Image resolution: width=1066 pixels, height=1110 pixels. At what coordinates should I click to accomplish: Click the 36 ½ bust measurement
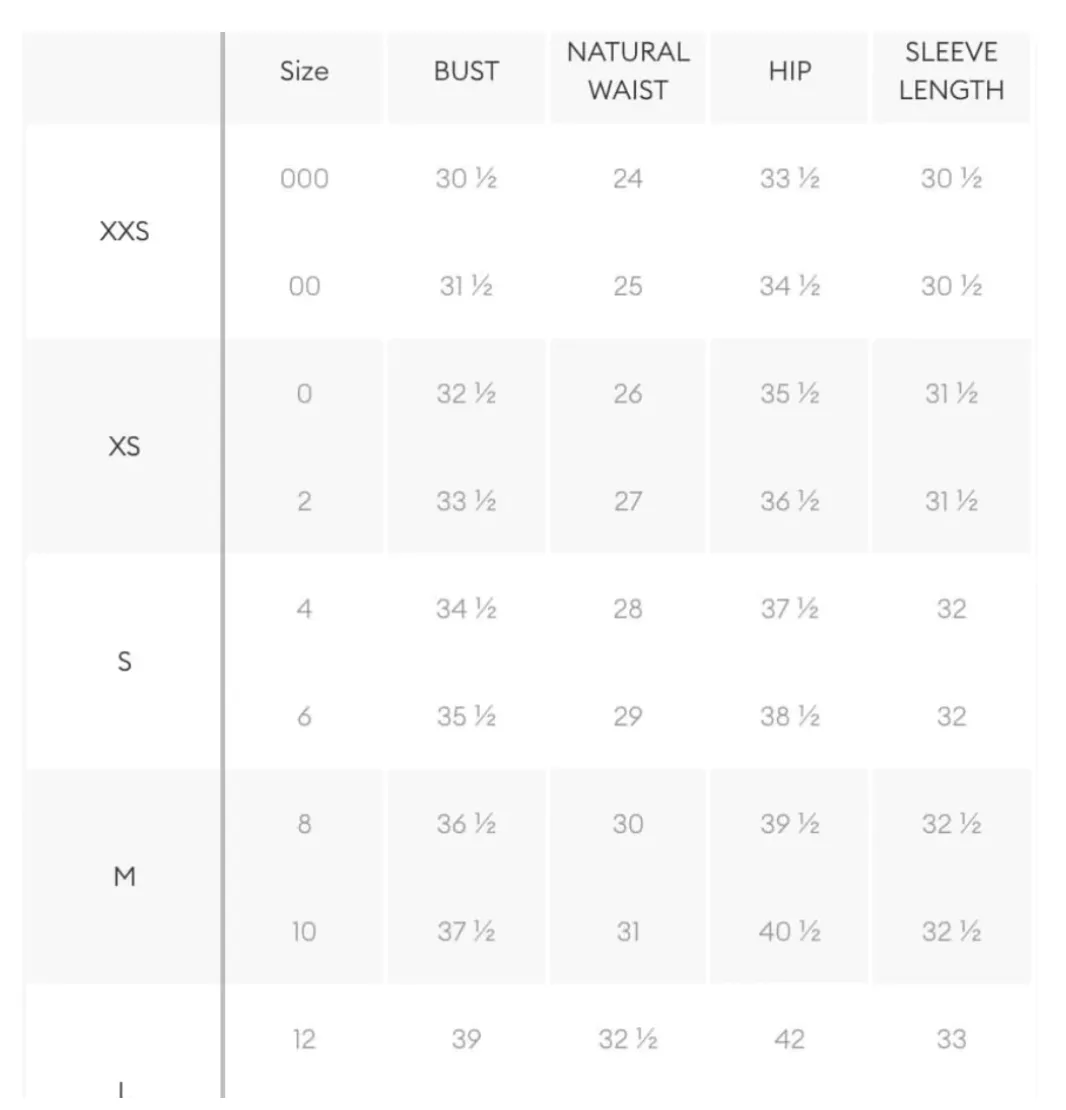(466, 824)
